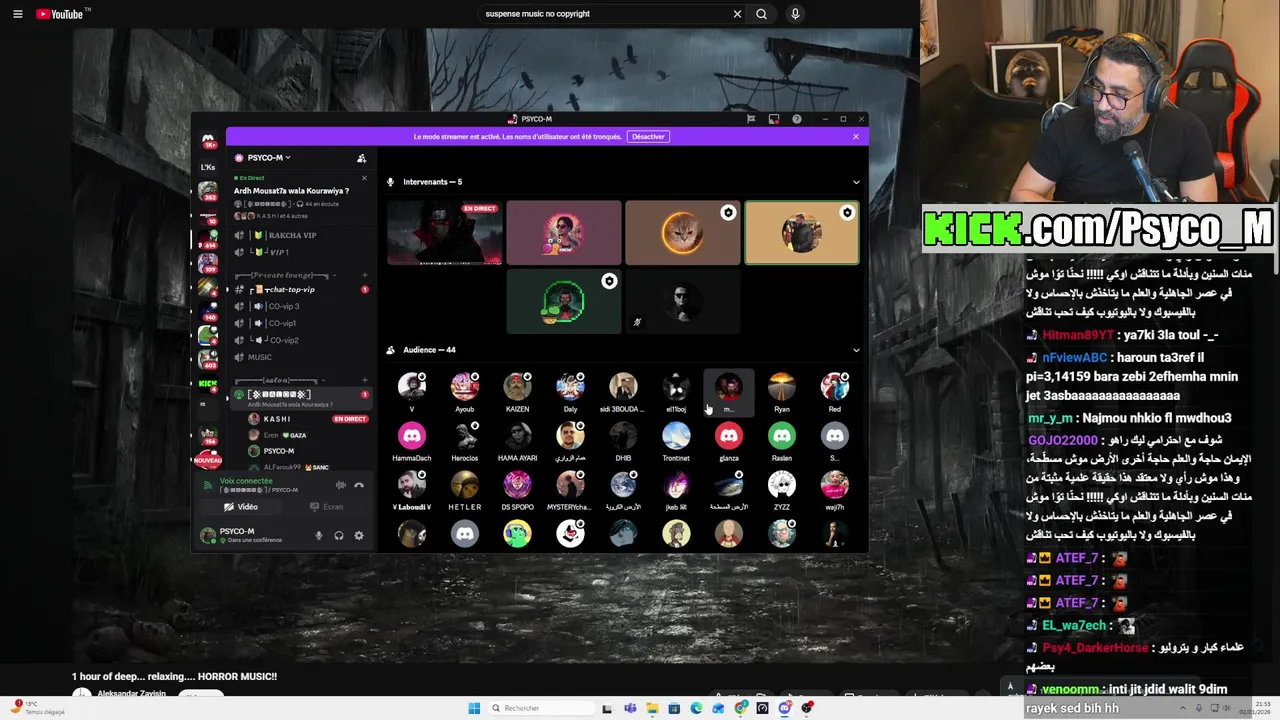Switch to the L'Ks server icon
Screen dimensions: 1280x720
[208, 167]
